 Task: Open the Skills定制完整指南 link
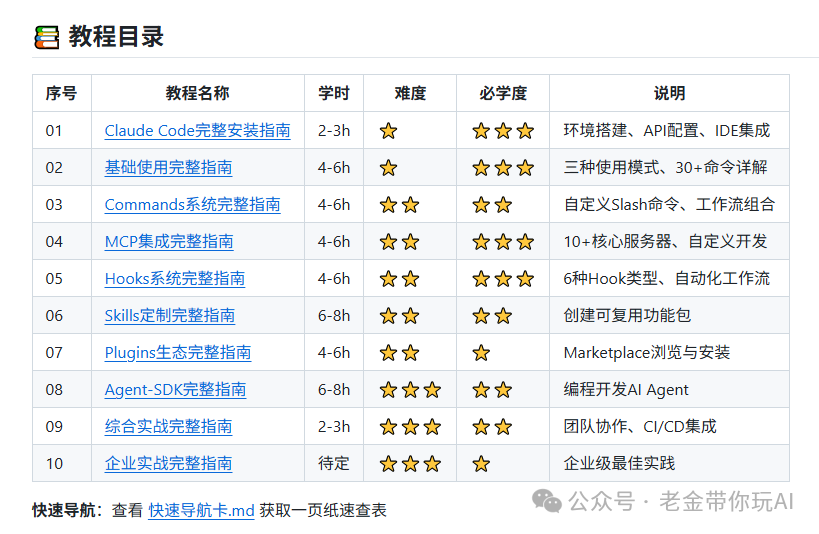tap(170, 316)
